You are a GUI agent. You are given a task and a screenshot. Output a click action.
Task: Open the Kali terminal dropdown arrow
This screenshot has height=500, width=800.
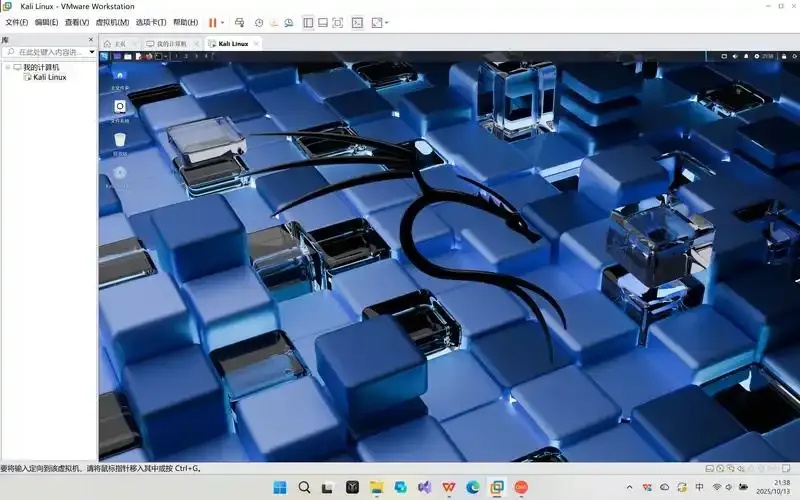[166, 56]
